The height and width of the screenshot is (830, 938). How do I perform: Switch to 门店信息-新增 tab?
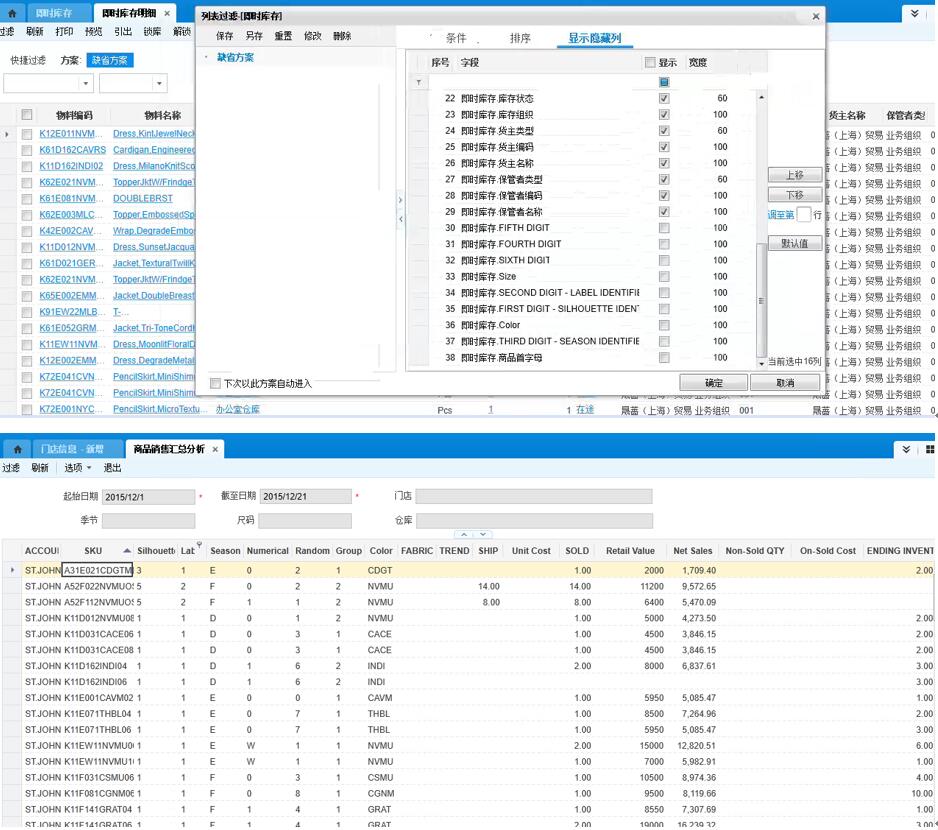pos(72,449)
